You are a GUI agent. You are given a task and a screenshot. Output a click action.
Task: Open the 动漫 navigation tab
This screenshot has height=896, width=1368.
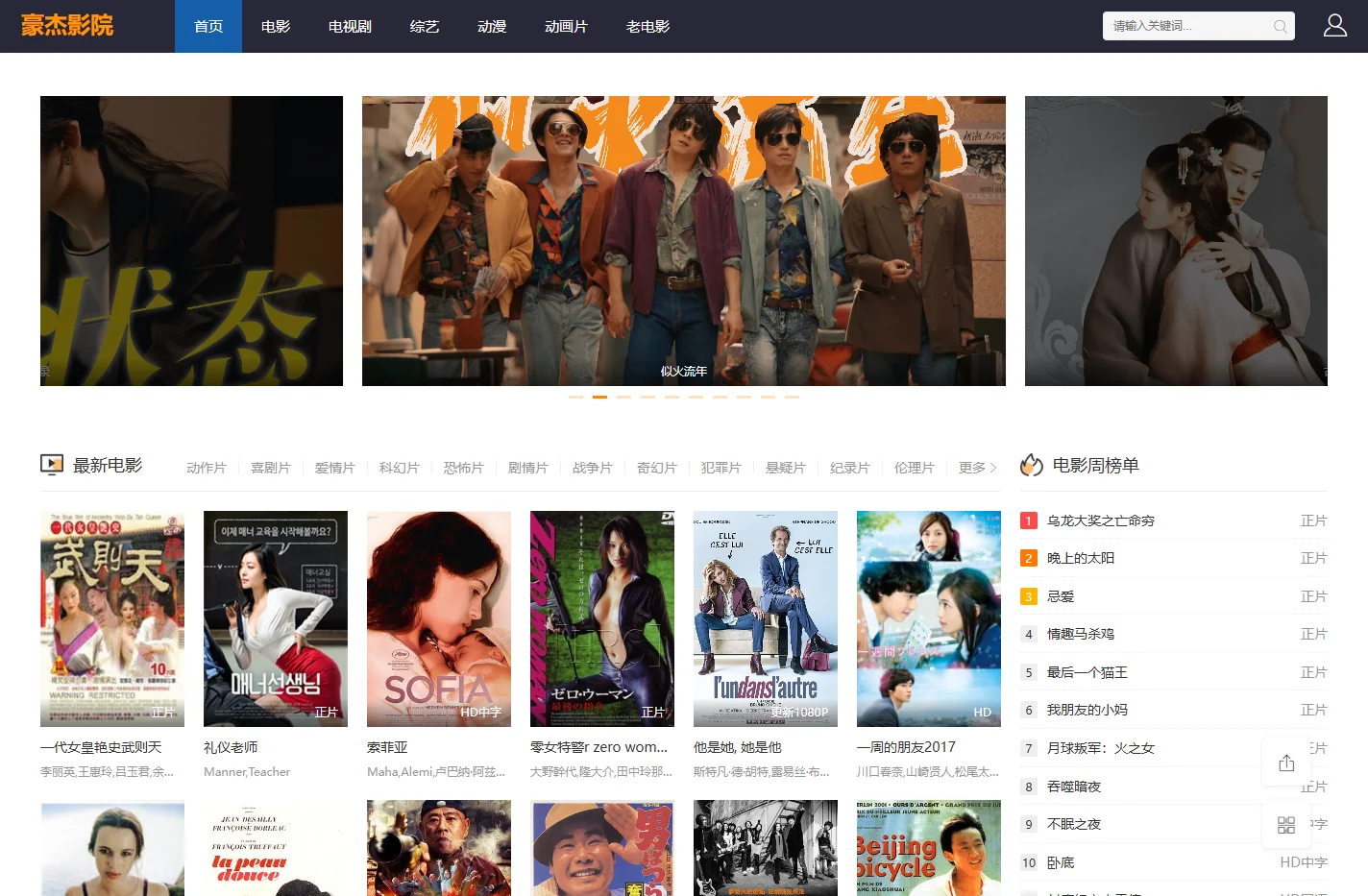492,26
